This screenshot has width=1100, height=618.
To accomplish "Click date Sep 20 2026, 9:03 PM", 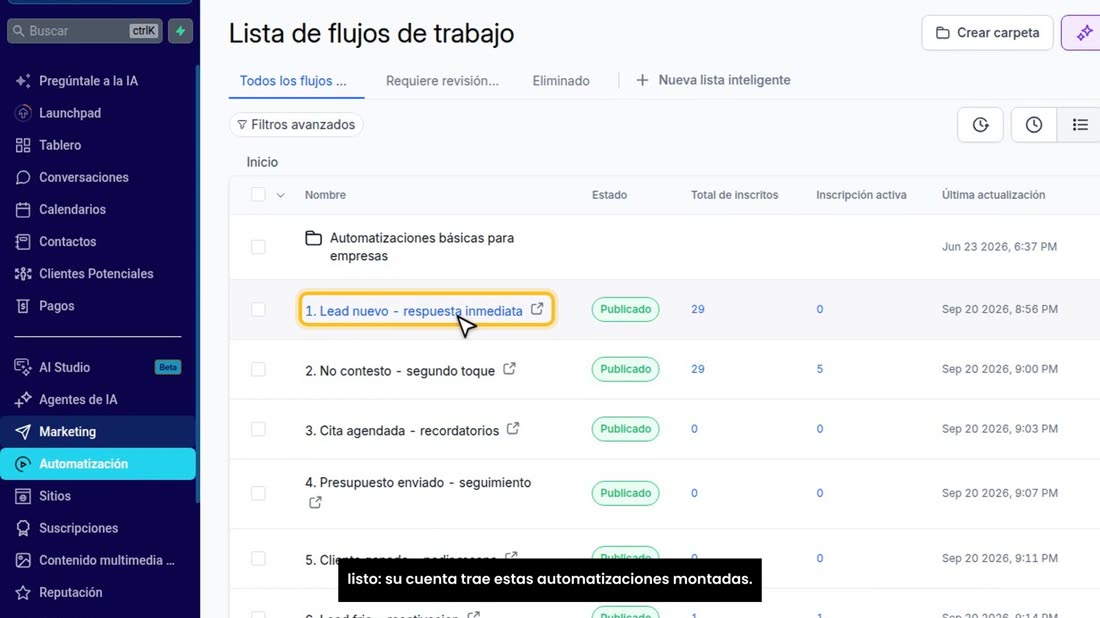I will tap(1000, 429).
